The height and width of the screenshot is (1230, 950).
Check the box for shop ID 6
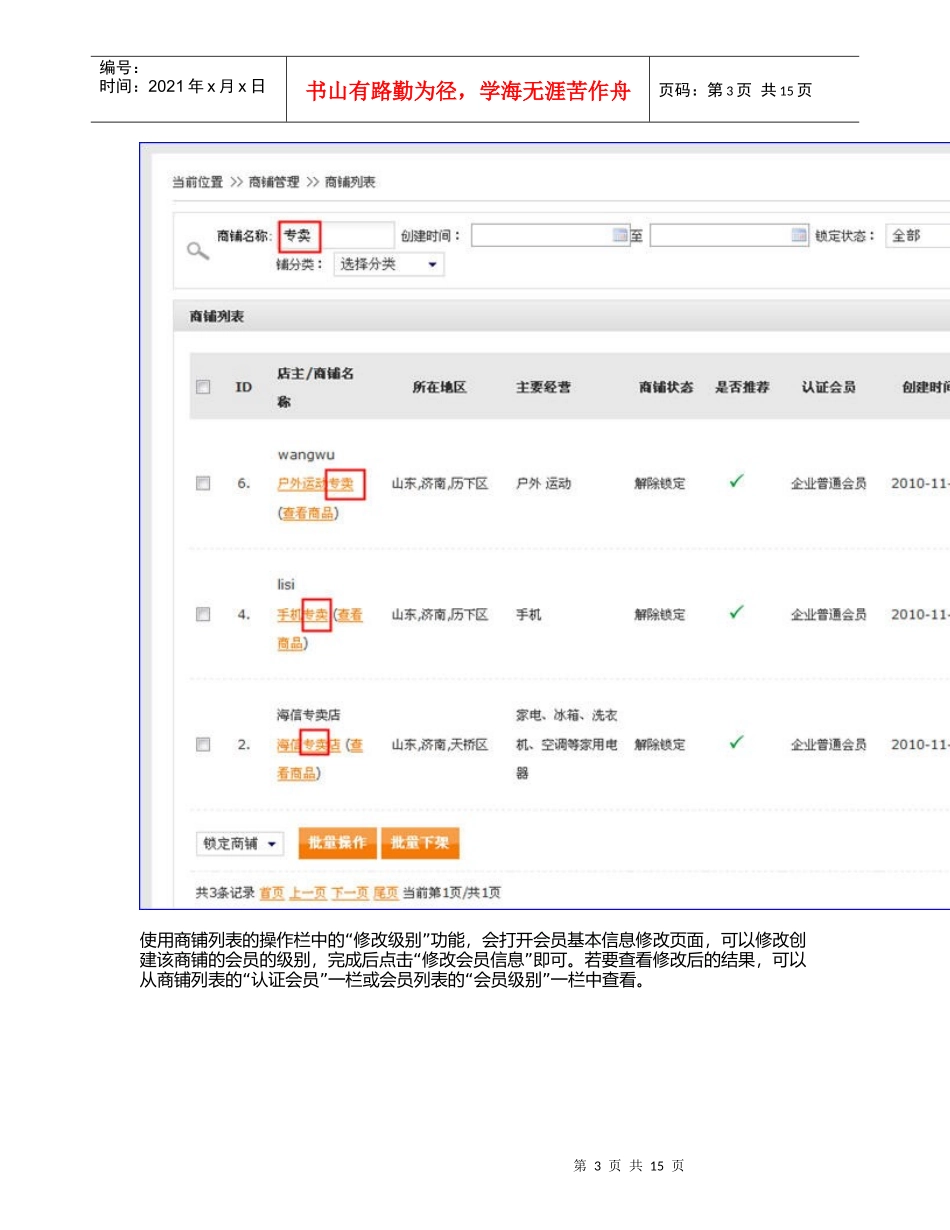tap(203, 483)
